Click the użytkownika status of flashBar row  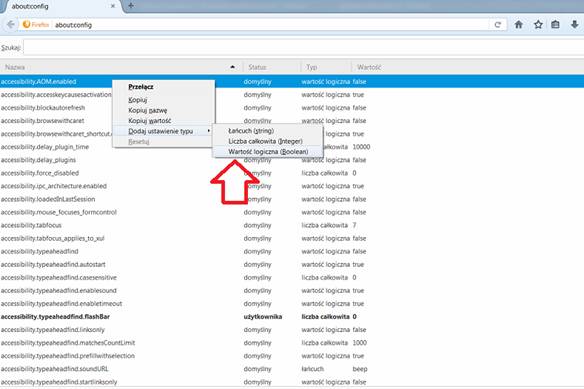point(263,316)
